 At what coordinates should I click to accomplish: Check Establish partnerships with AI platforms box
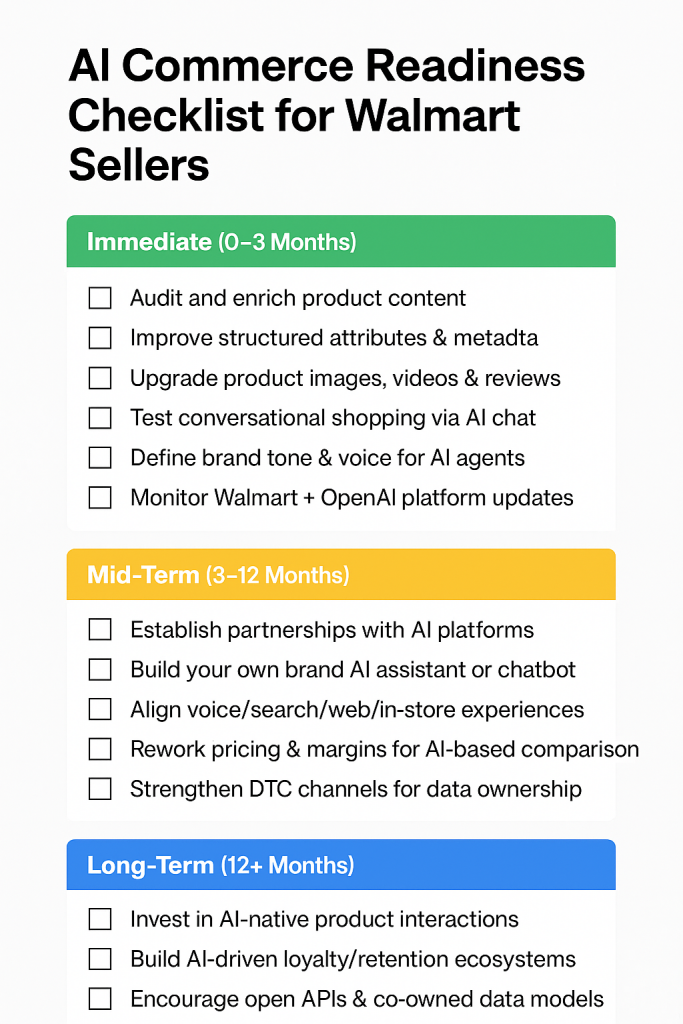(100, 630)
